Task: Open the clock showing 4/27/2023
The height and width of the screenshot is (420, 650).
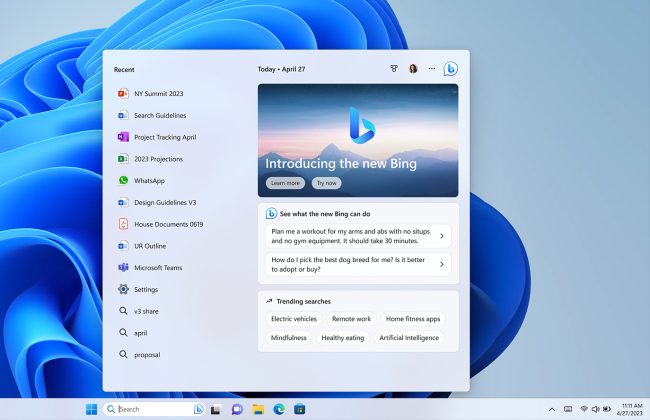Action: pos(629,409)
